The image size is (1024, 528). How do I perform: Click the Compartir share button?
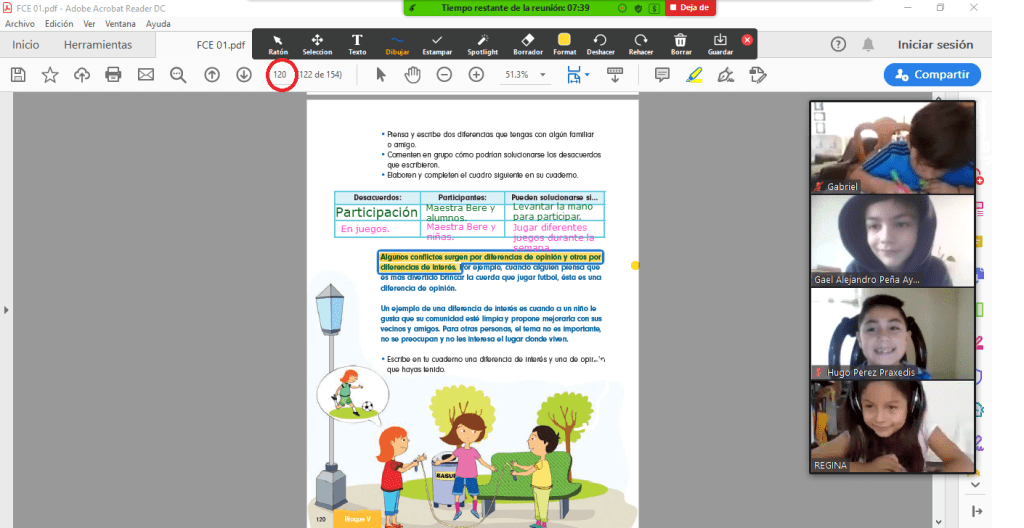pyautogui.click(x=932, y=75)
